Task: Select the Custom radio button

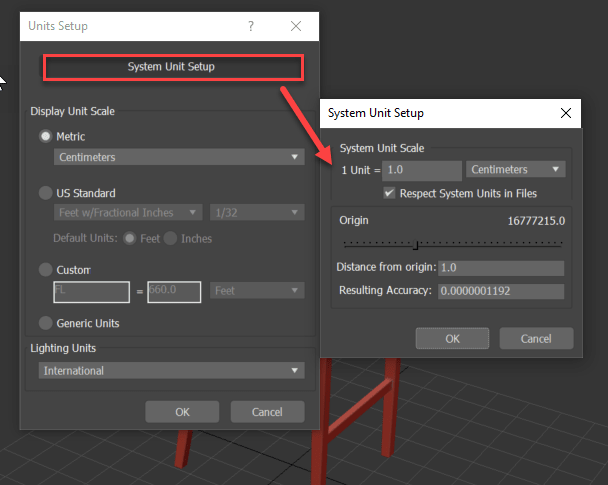Action: 46,269
